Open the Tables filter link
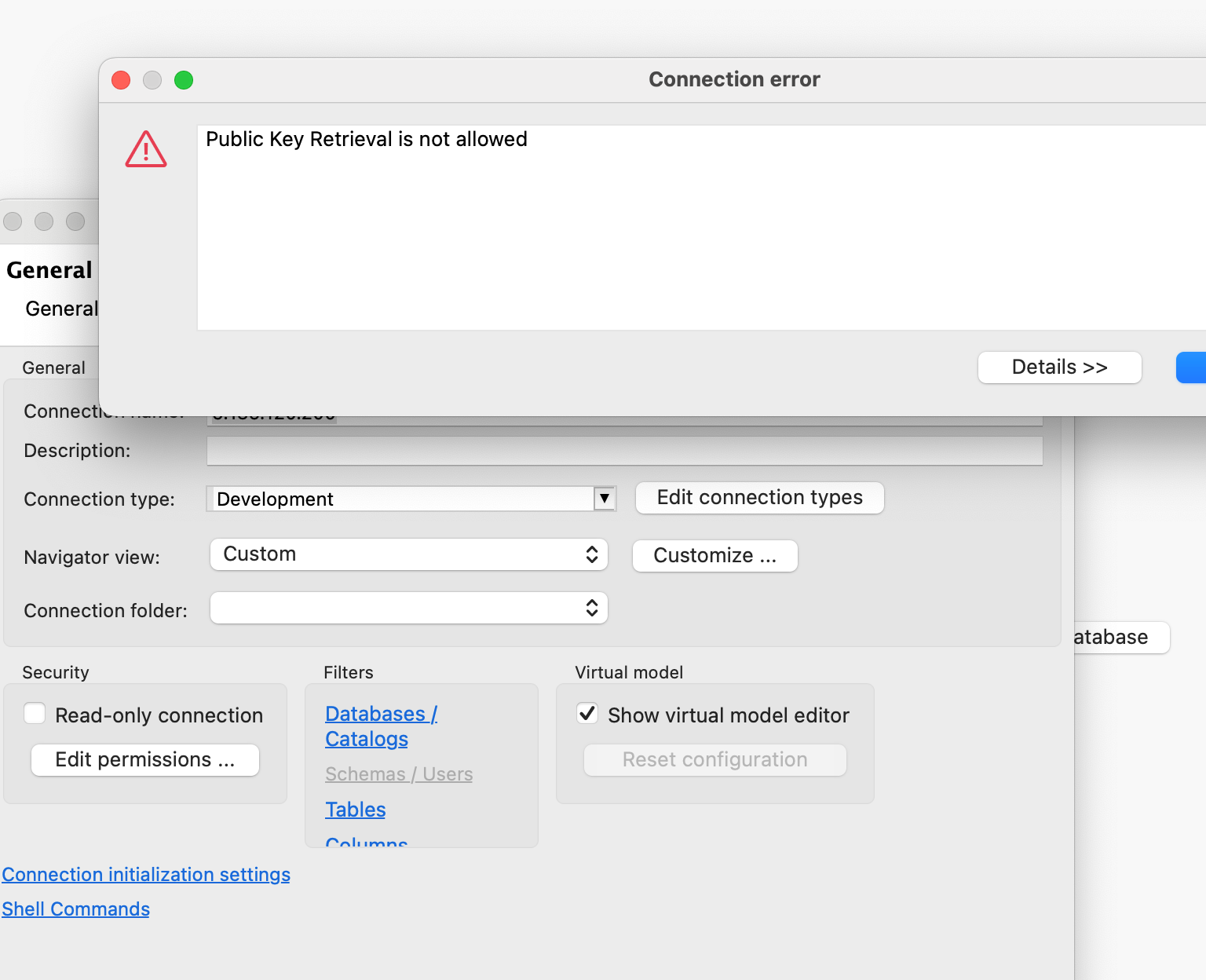The image size is (1206, 980). pyautogui.click(x=356, y=810)
